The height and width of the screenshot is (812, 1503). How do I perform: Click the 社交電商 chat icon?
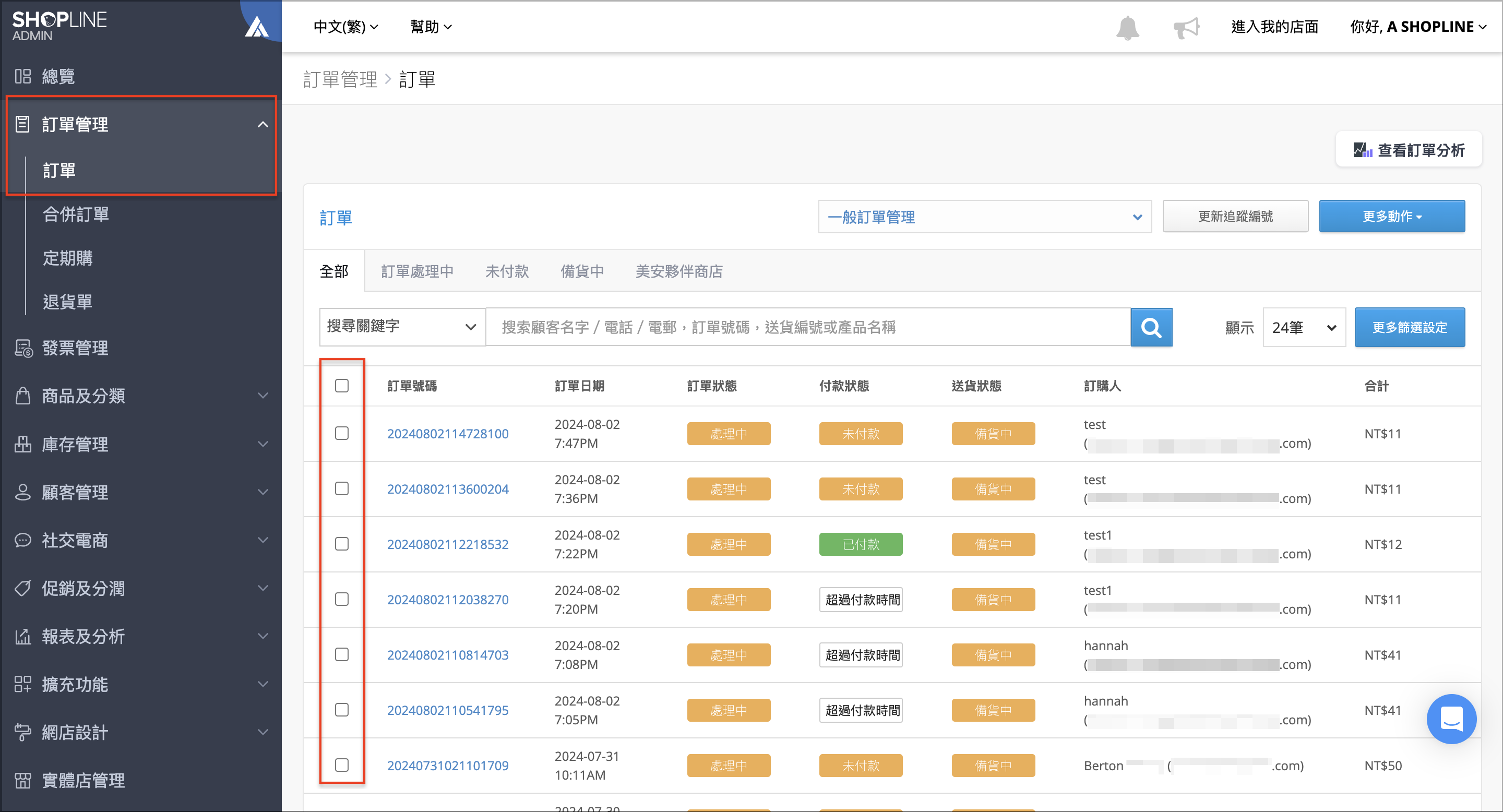click(23, 540)
